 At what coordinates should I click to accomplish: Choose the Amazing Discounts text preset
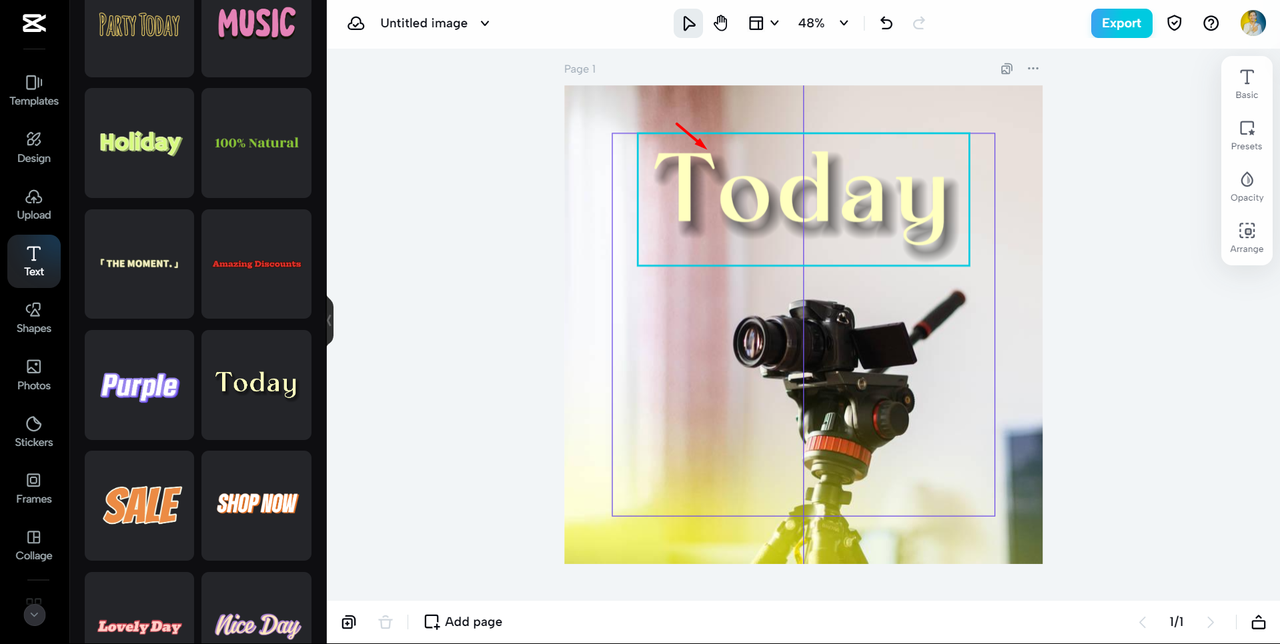tap(256, 264)
